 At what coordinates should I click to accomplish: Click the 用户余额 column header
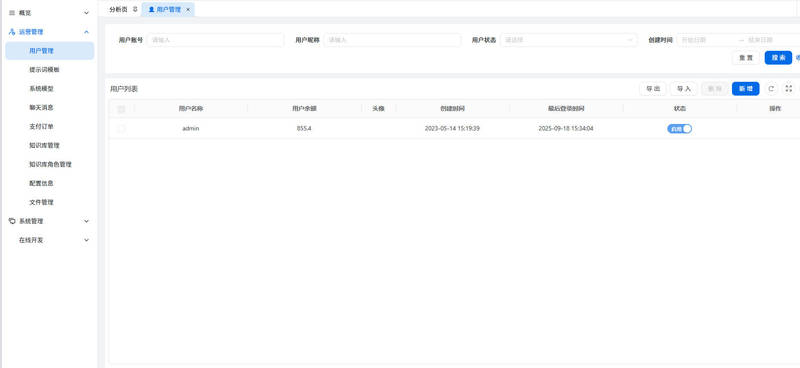tap(304, 109)
